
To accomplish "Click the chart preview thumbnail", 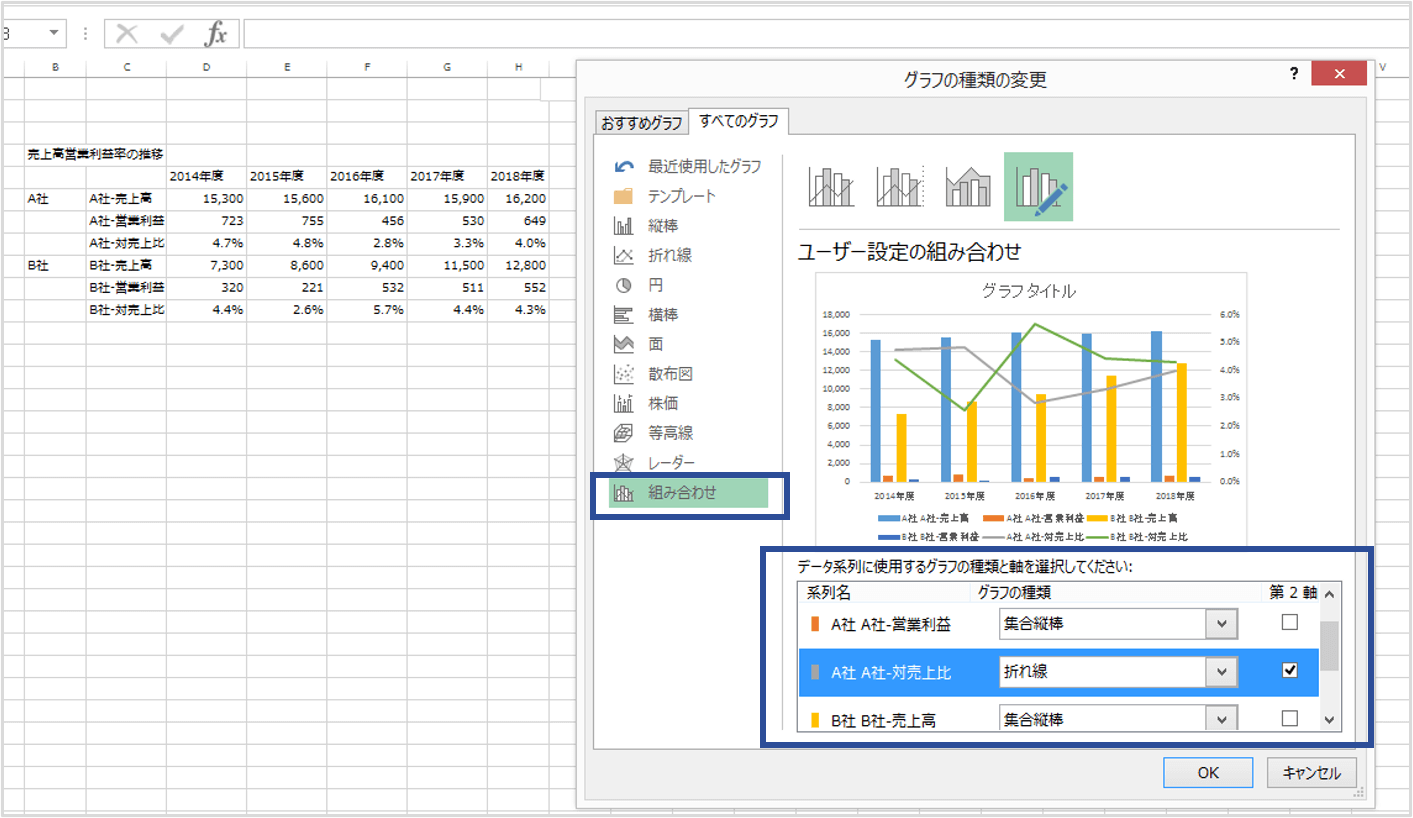I will (1032, 410).
